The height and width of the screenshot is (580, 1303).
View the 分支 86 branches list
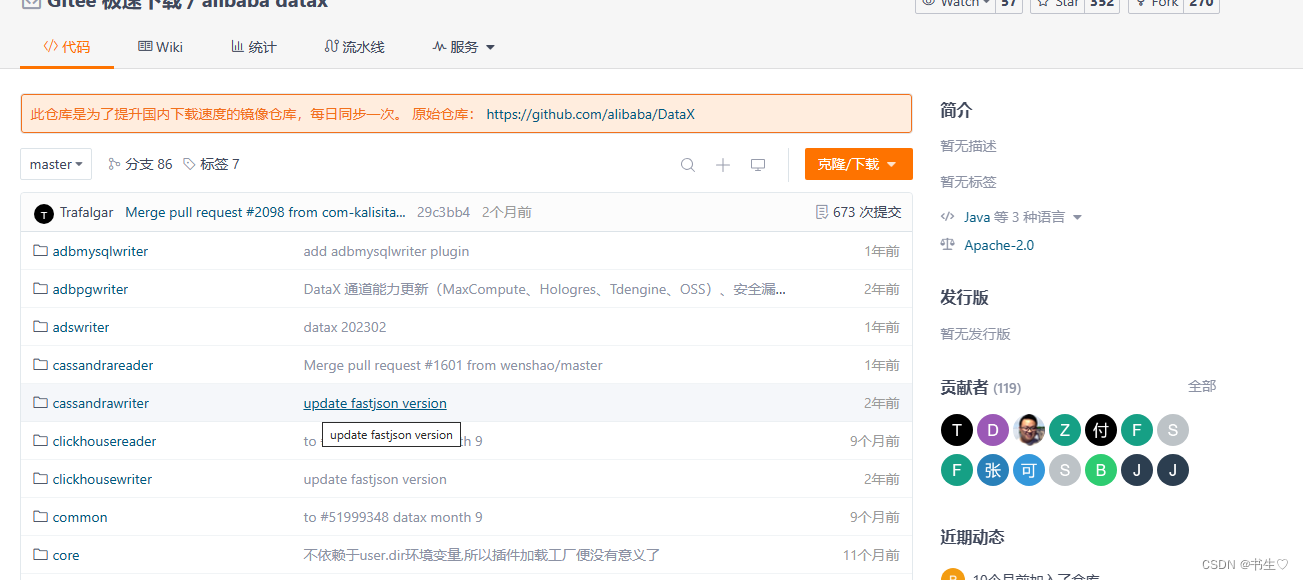coord(140,164)
